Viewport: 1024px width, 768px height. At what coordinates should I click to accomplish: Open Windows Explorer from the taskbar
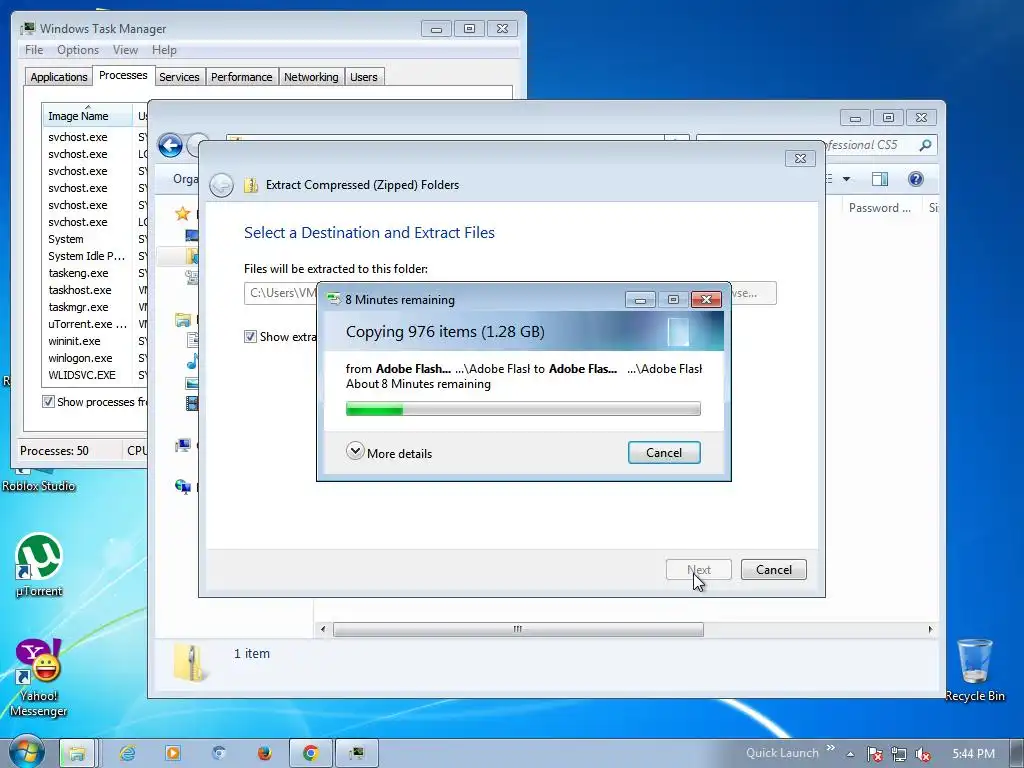click(x=77, y=753)
